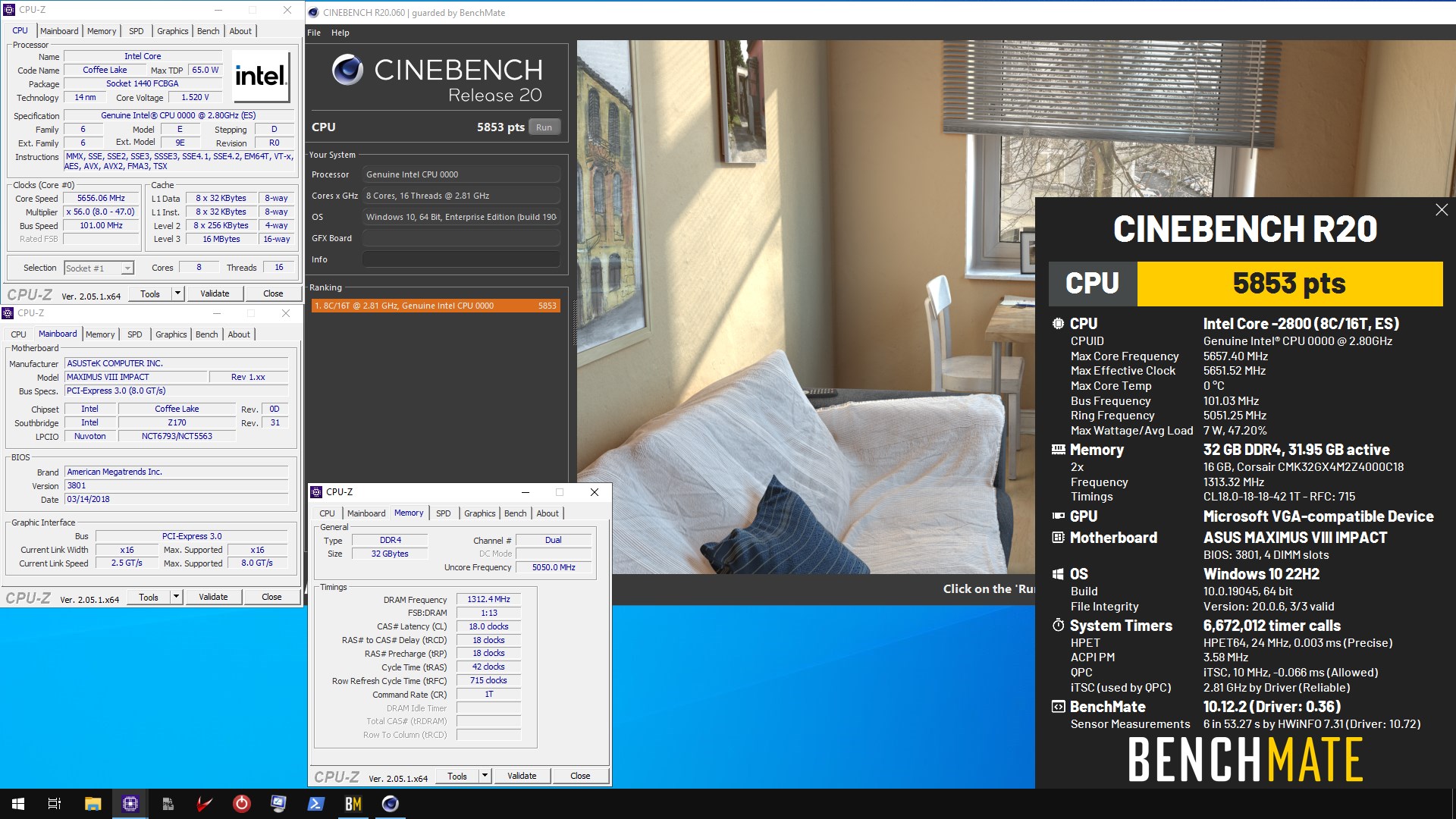This screenshot has width=1456, height=819.
Task: Switch to Cinebench via its taskbar icon
Action: 390,804
